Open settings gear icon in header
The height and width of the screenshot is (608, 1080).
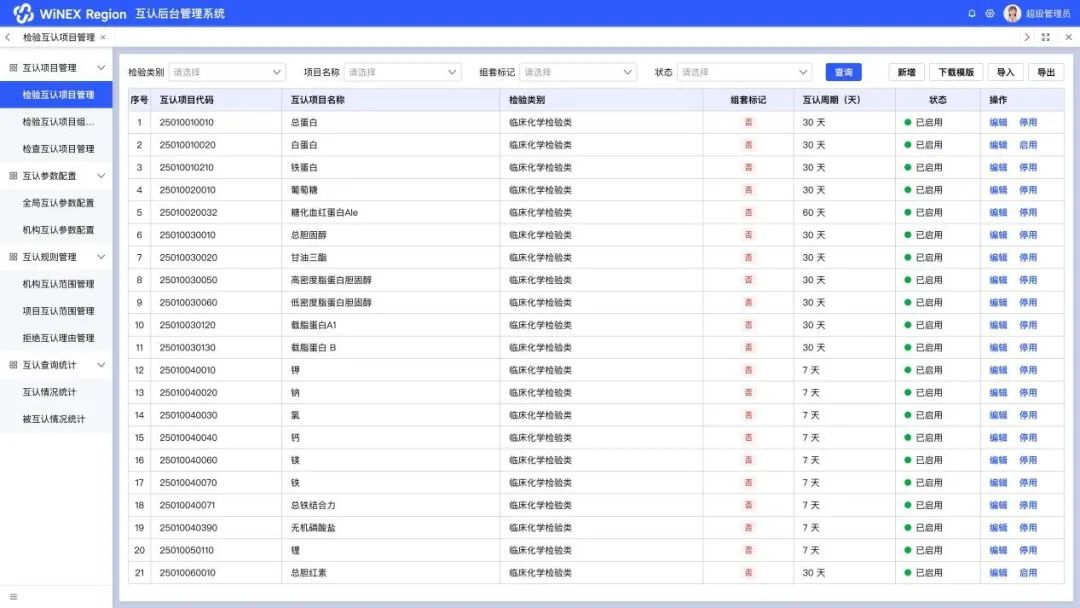(x=990, y=14)
